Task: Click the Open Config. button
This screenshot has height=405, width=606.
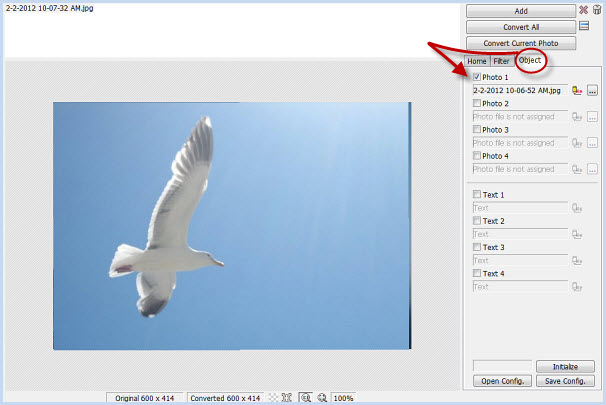Action: click(x=503, y=381)
